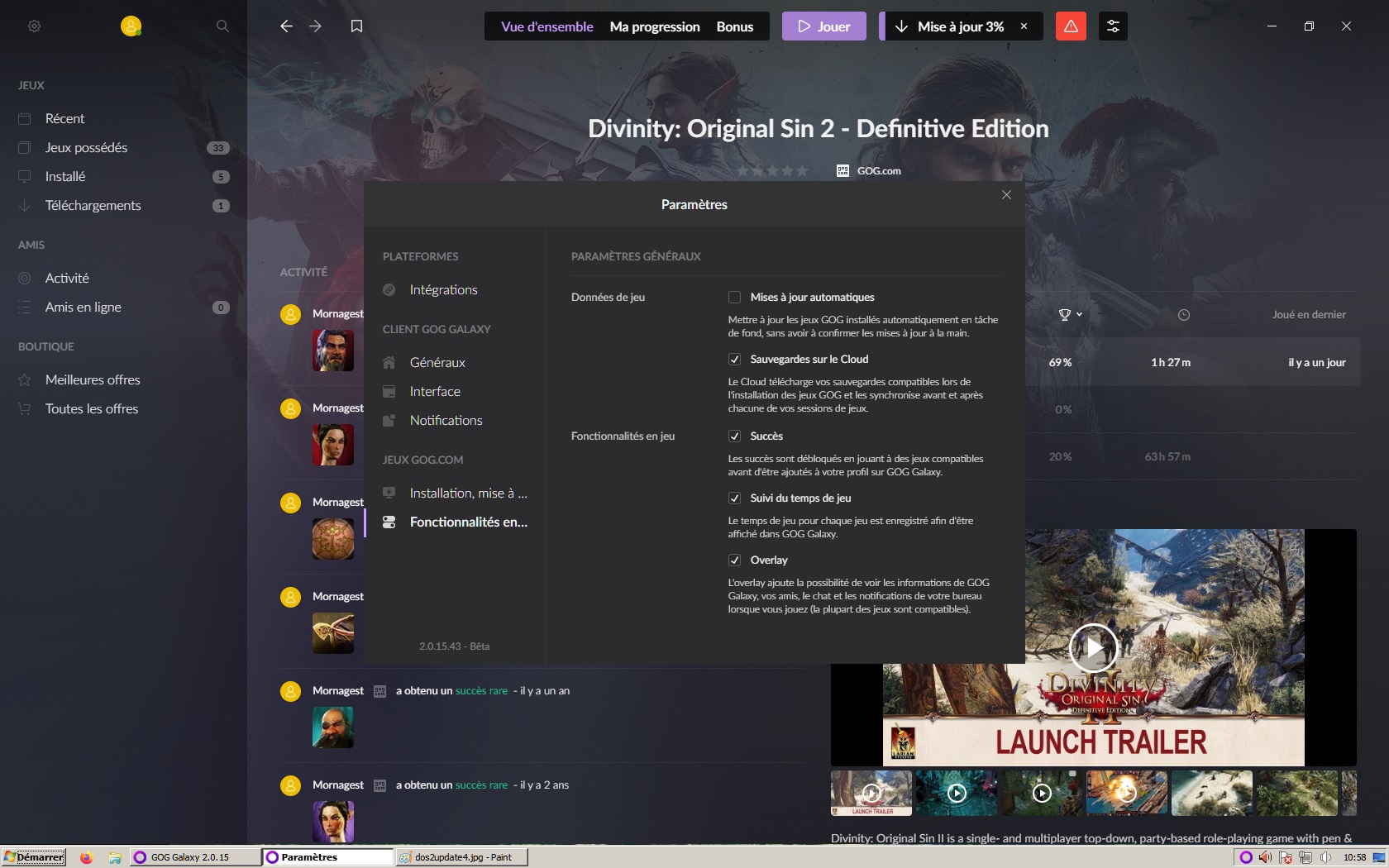Image resolution: width=1389 pixels, height=868 pixels.
Task: Open Firefox from the taskbar
Action: (x=86, y=857)
